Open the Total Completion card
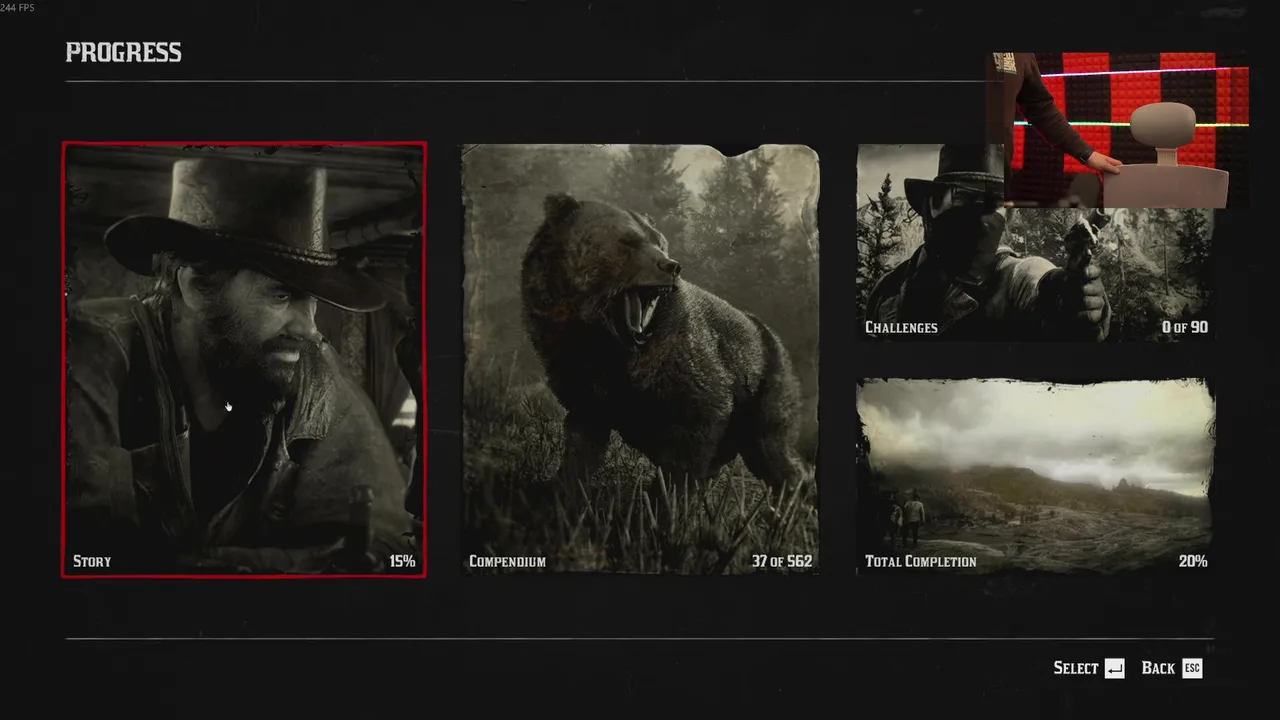This screenshot has height=720, width=1280. point(1035,476)
